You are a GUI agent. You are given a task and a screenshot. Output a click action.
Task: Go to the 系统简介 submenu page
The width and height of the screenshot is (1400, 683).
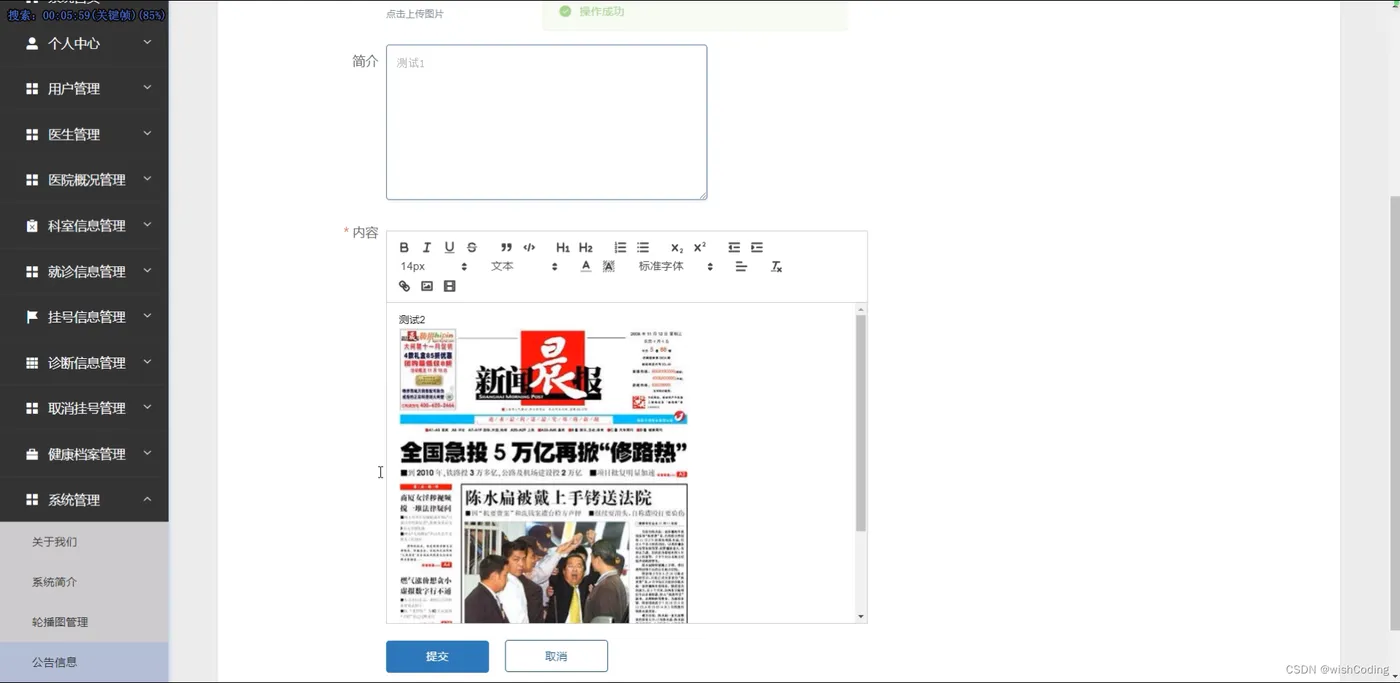[x=84, y=582]
